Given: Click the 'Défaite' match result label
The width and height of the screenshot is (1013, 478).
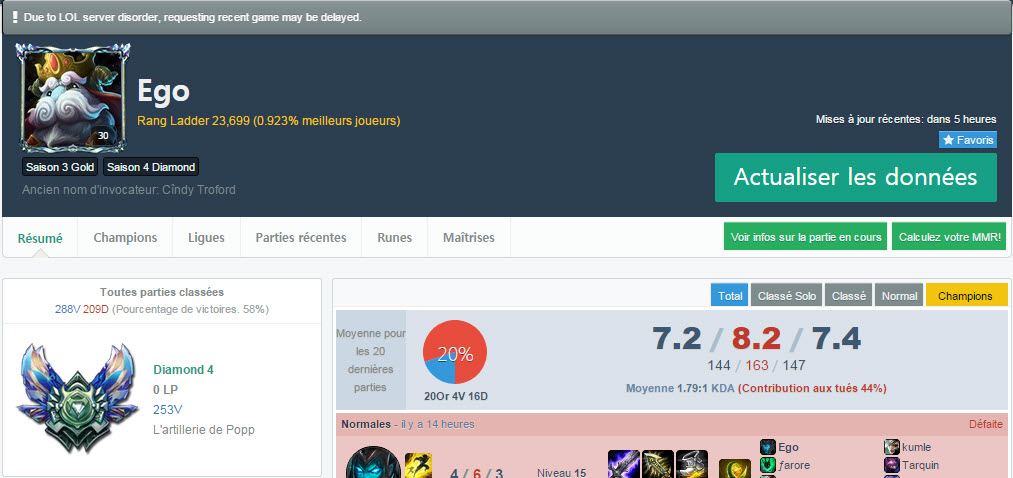Looking at the screenshot, I should pos(986,424).
